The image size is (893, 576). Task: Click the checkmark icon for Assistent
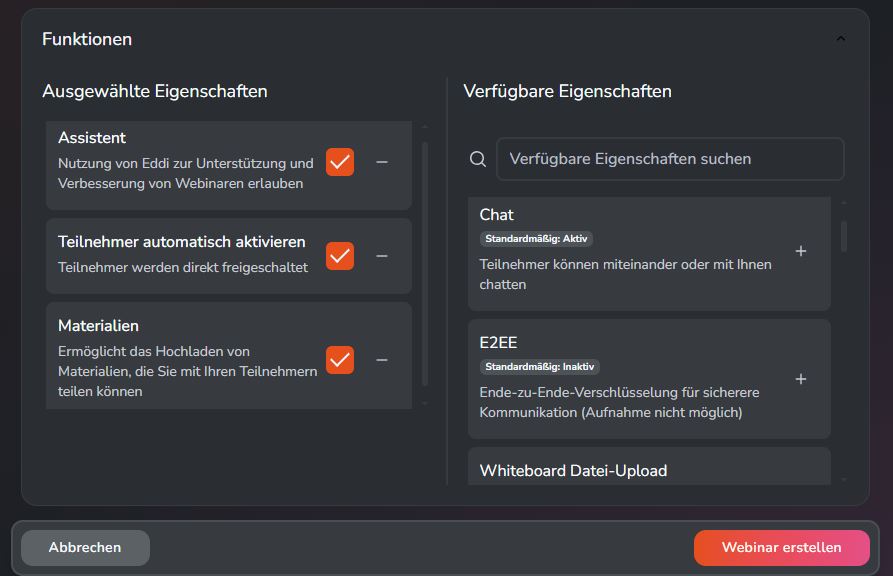(339, 159)
